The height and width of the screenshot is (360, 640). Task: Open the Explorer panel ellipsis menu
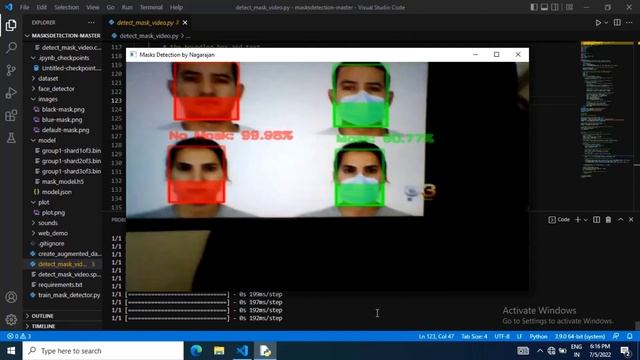[91, 22]
